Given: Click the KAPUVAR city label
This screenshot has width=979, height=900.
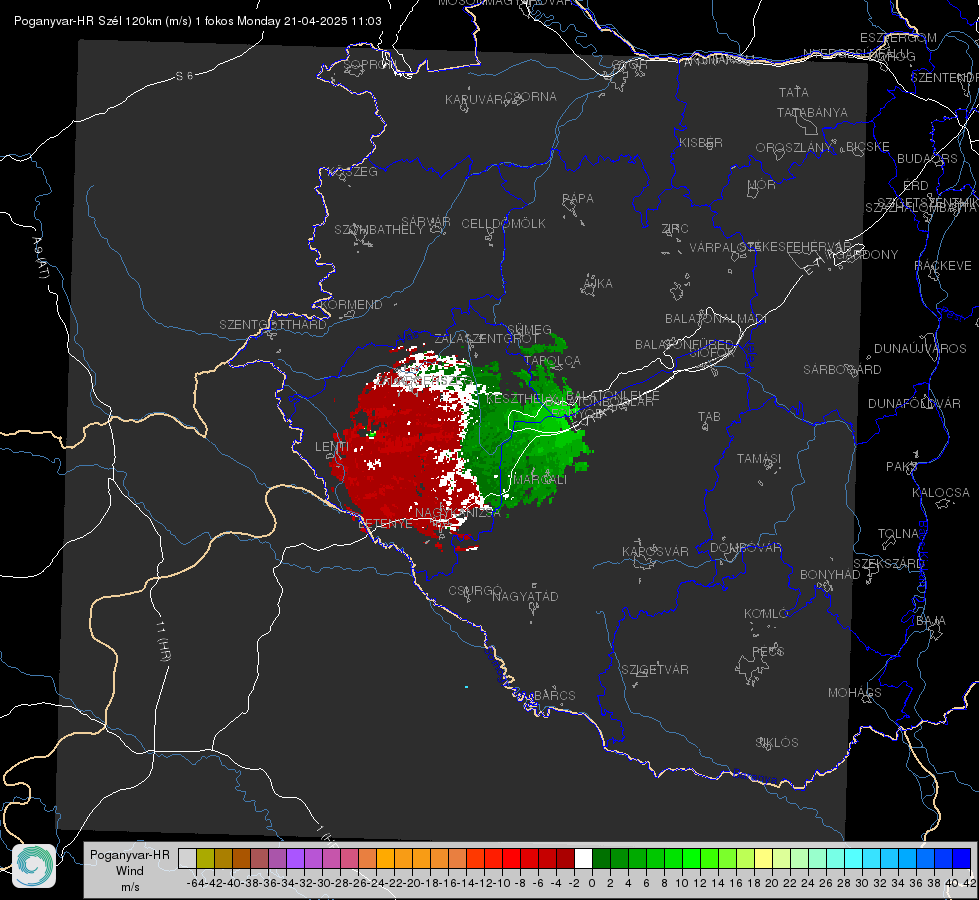Looking at the screenshot, I should click(x=475, y=100).
